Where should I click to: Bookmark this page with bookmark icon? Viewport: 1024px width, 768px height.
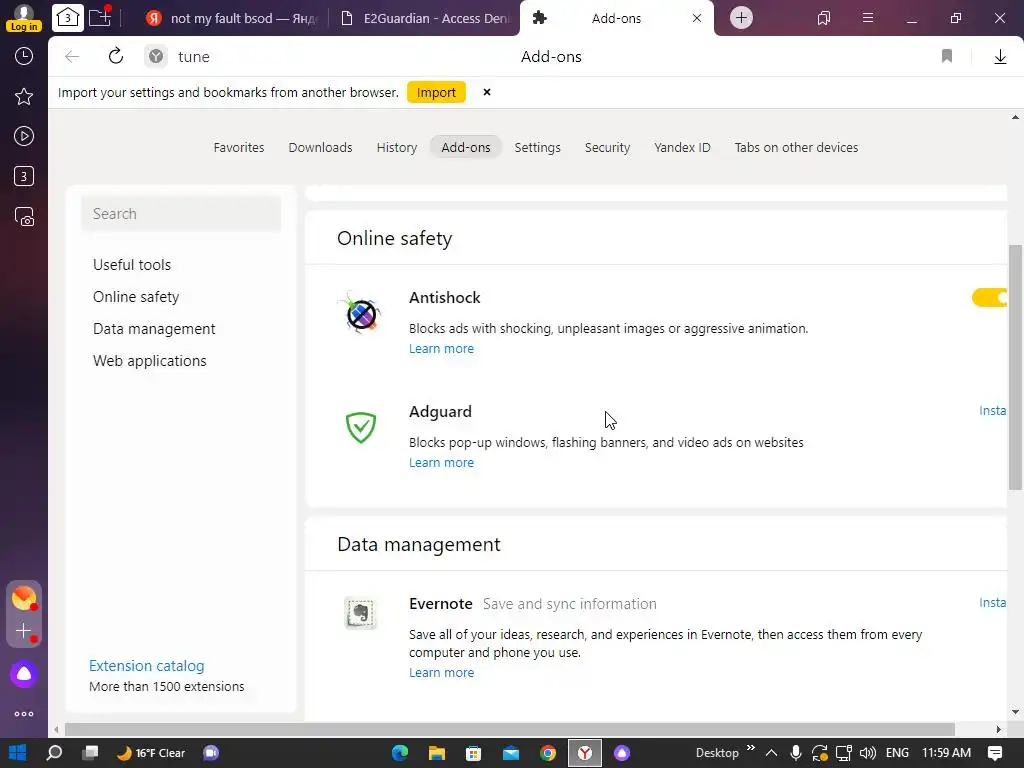[947, 56]
